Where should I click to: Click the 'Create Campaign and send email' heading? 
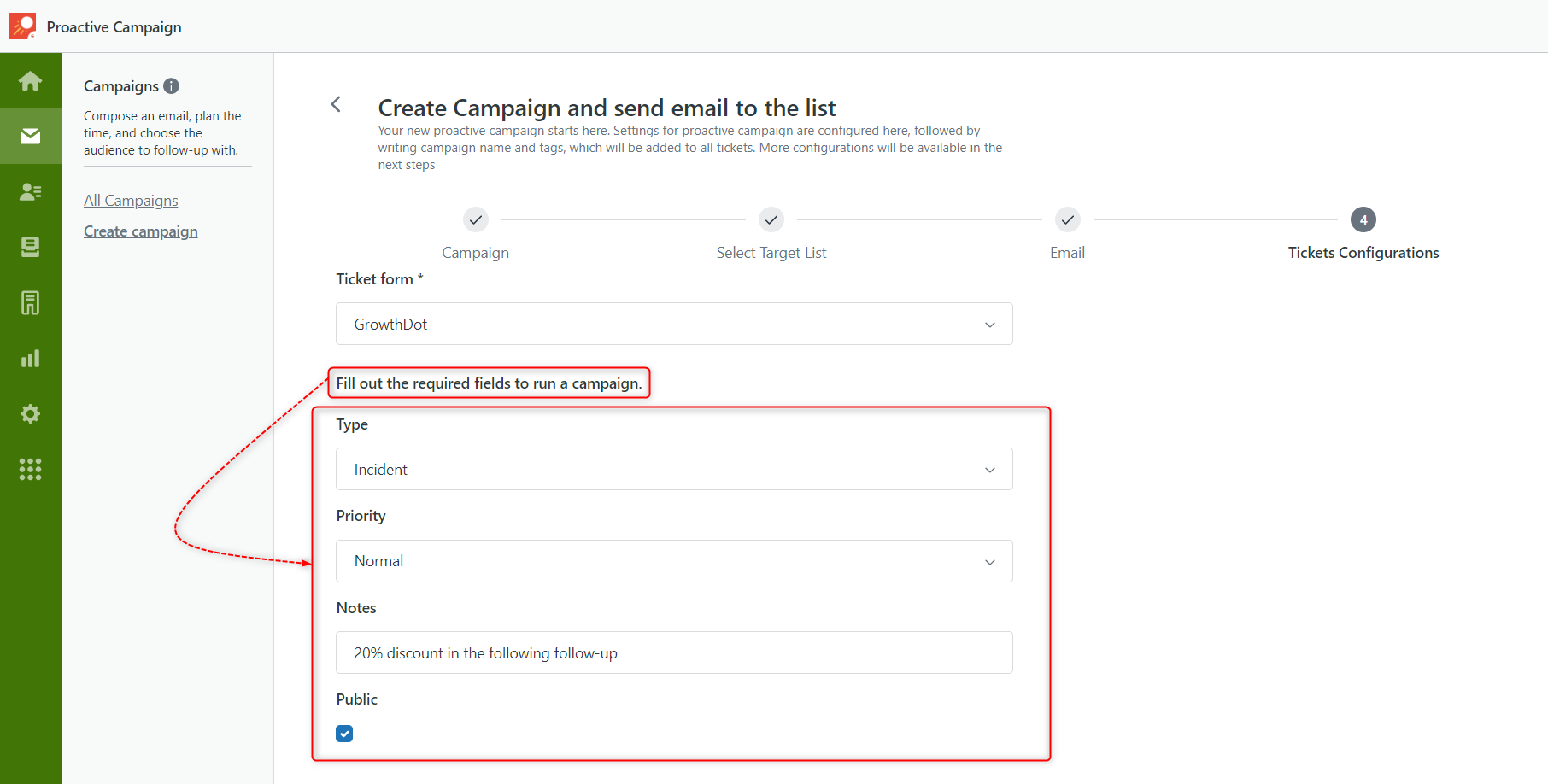(x=607, y=108)
